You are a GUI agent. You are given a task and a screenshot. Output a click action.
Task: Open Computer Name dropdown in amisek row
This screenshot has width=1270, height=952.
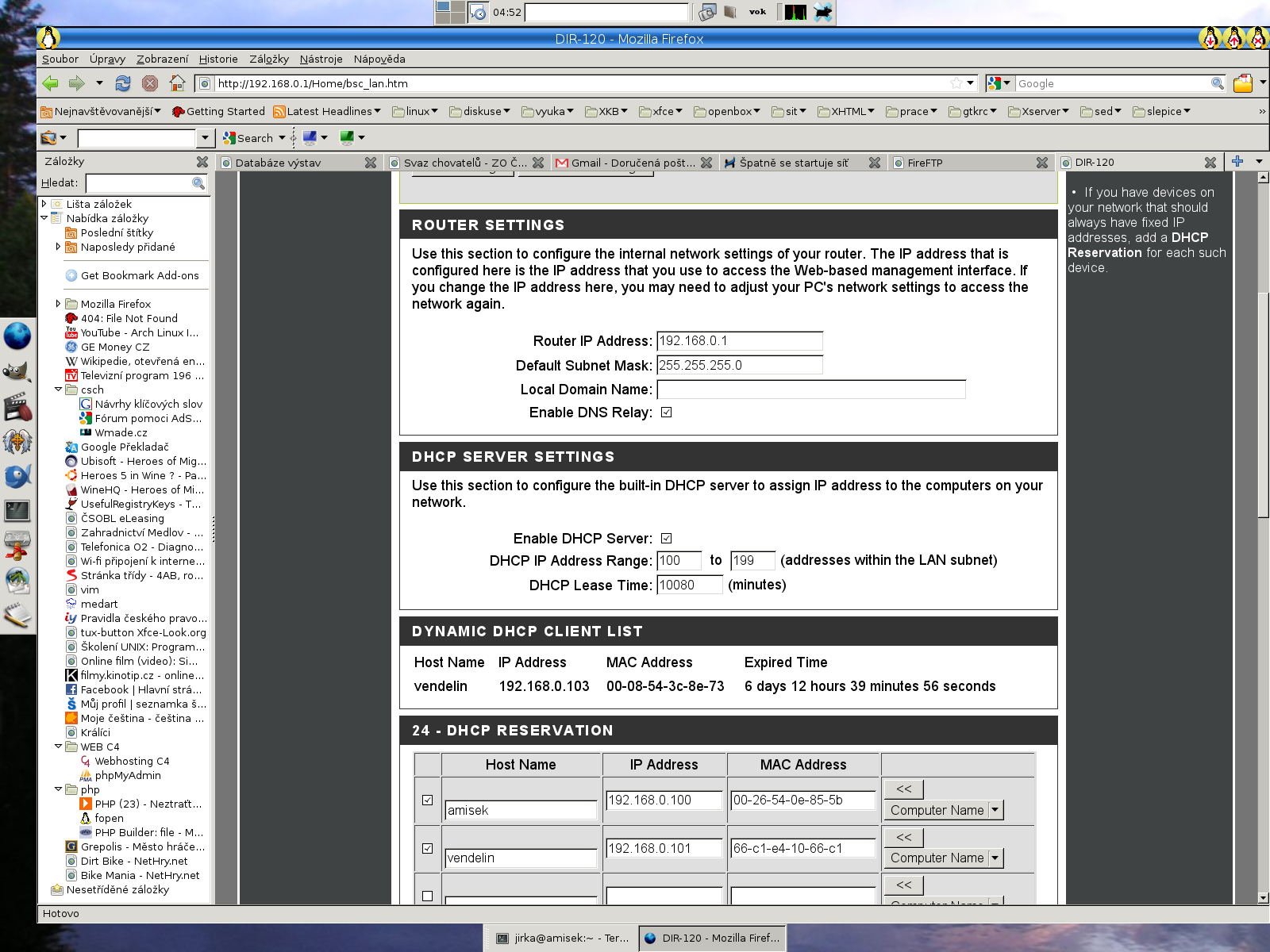944,810
